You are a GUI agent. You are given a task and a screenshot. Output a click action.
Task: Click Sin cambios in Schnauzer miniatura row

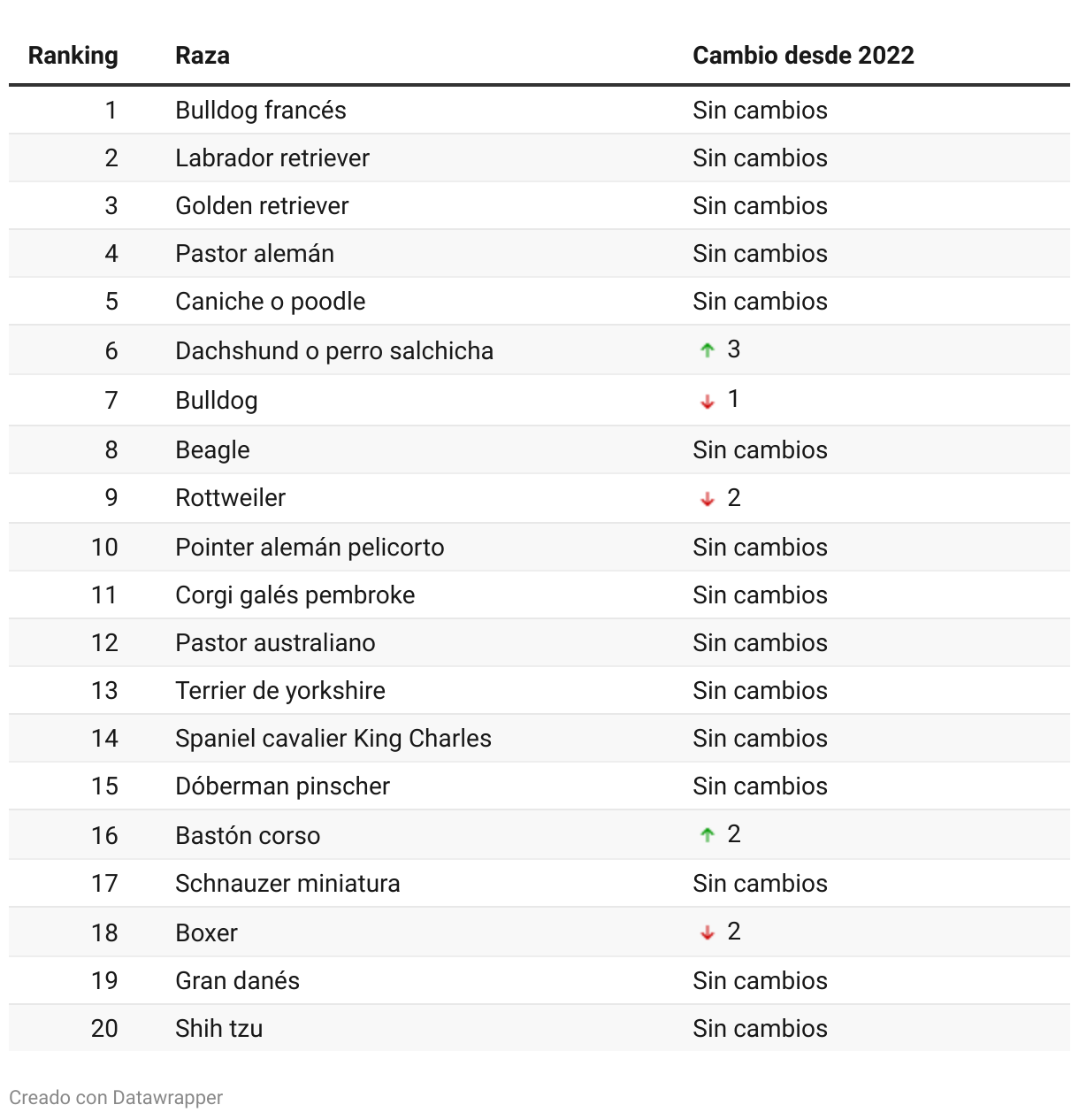tap(760, 884)
